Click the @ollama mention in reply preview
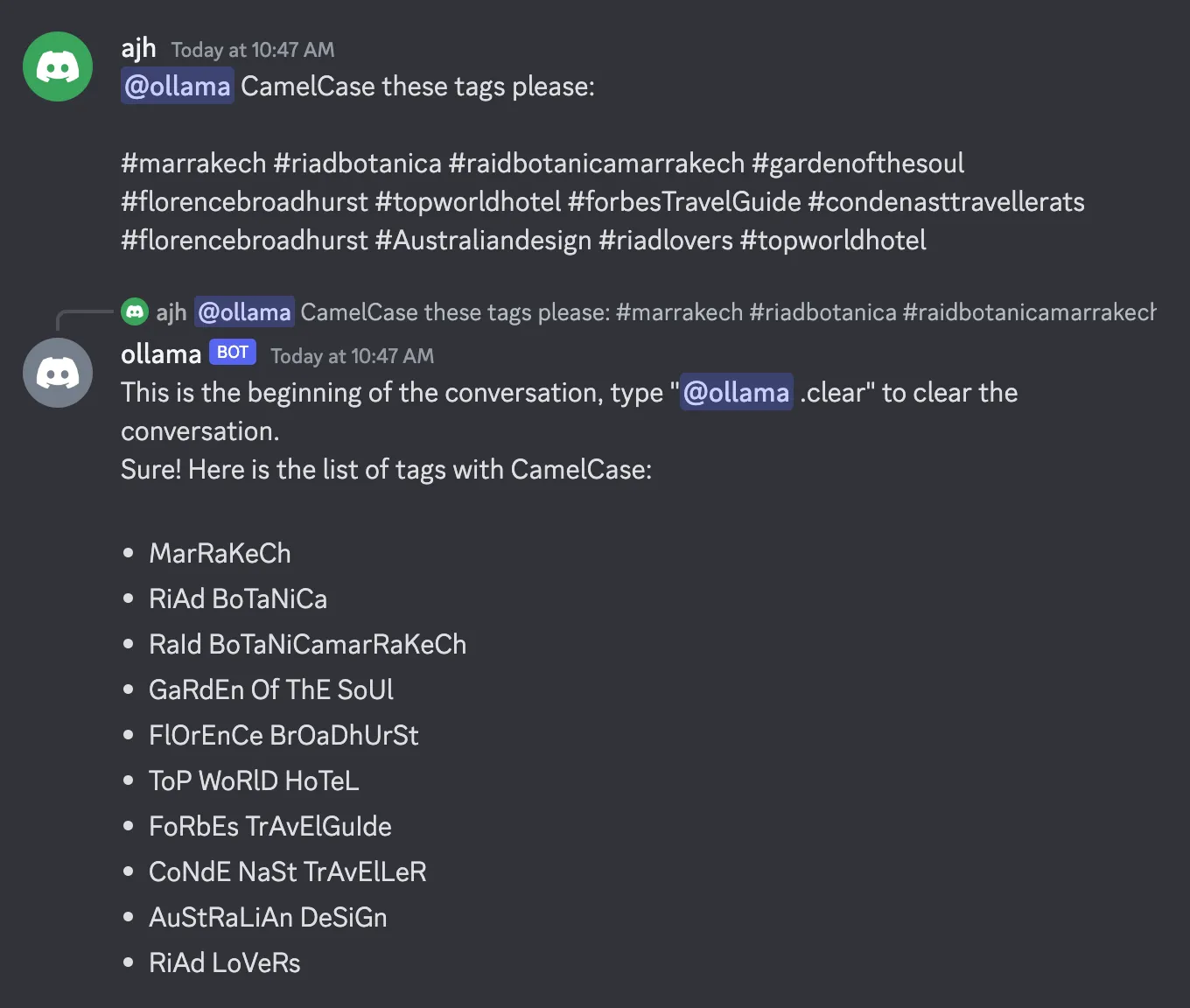Image resolution: width=1190 pixels, height=1008 pixels. coord(244,312)
